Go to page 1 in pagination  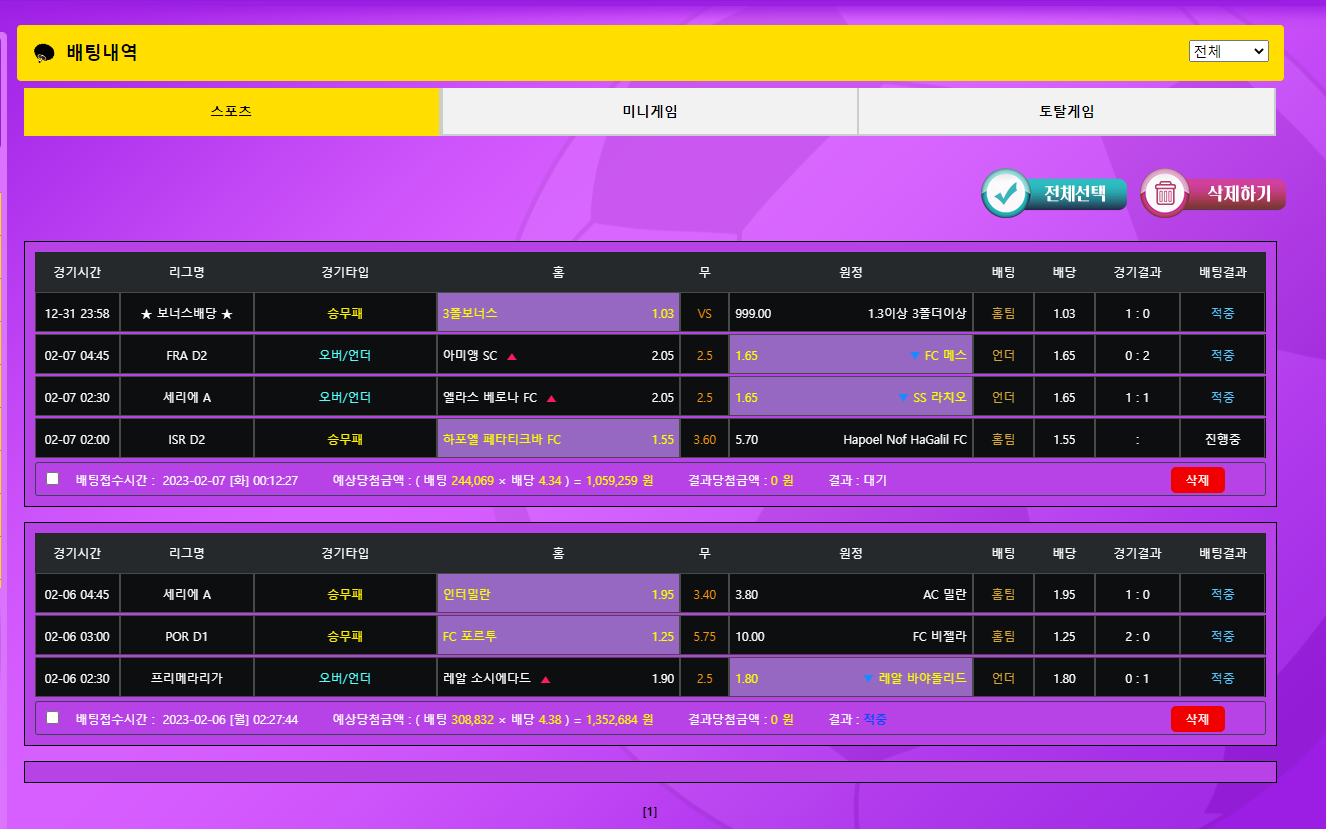(x=650, y=812)
